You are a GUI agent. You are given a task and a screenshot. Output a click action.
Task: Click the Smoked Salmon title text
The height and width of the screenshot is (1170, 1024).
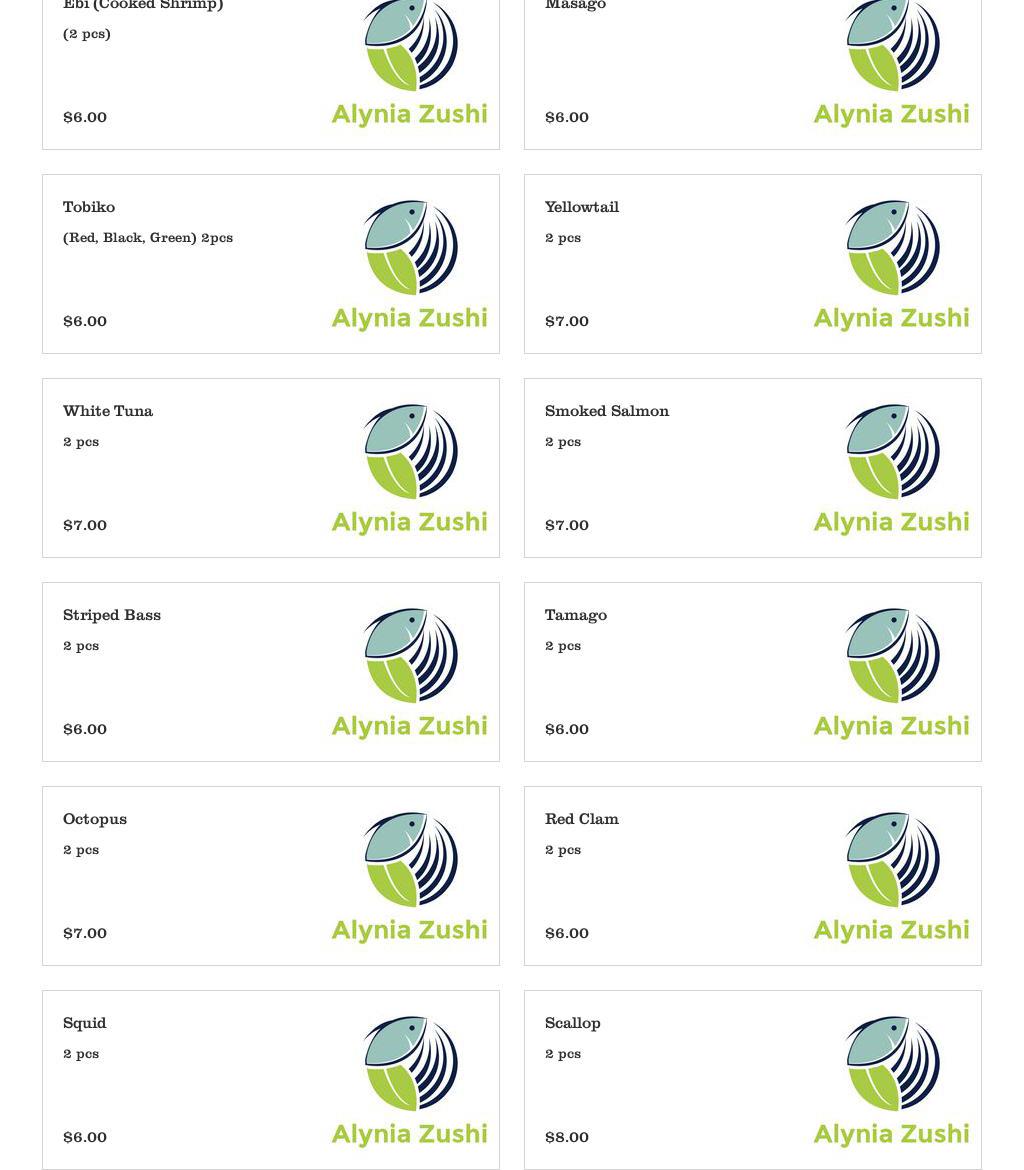(x=607, y=411)
